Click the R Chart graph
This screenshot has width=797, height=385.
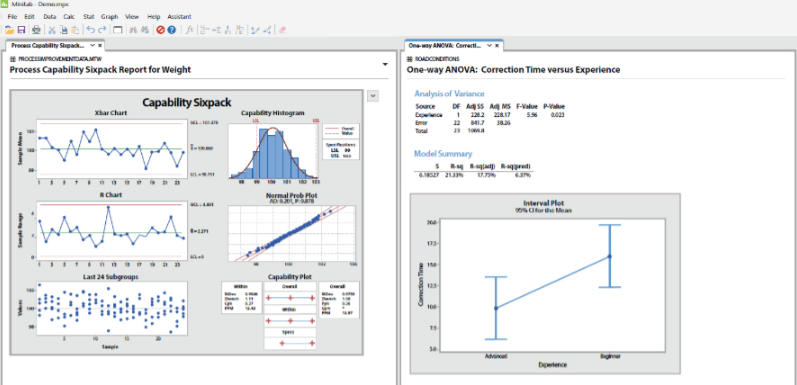(112, 230)
